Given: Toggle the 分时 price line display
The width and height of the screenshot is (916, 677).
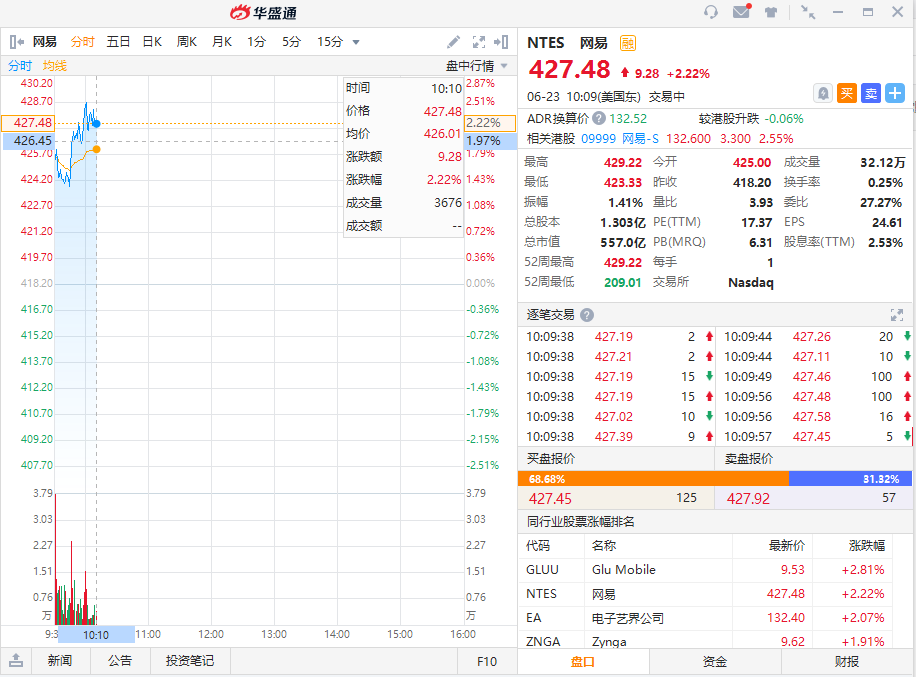Looking at the screenshot, I should 20,66.
